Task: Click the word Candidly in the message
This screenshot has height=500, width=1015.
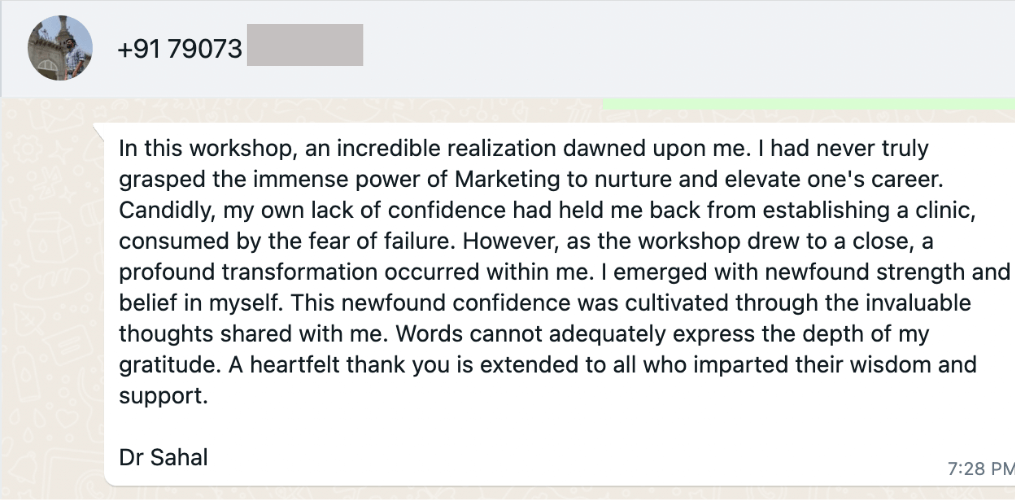Action: 158,211
